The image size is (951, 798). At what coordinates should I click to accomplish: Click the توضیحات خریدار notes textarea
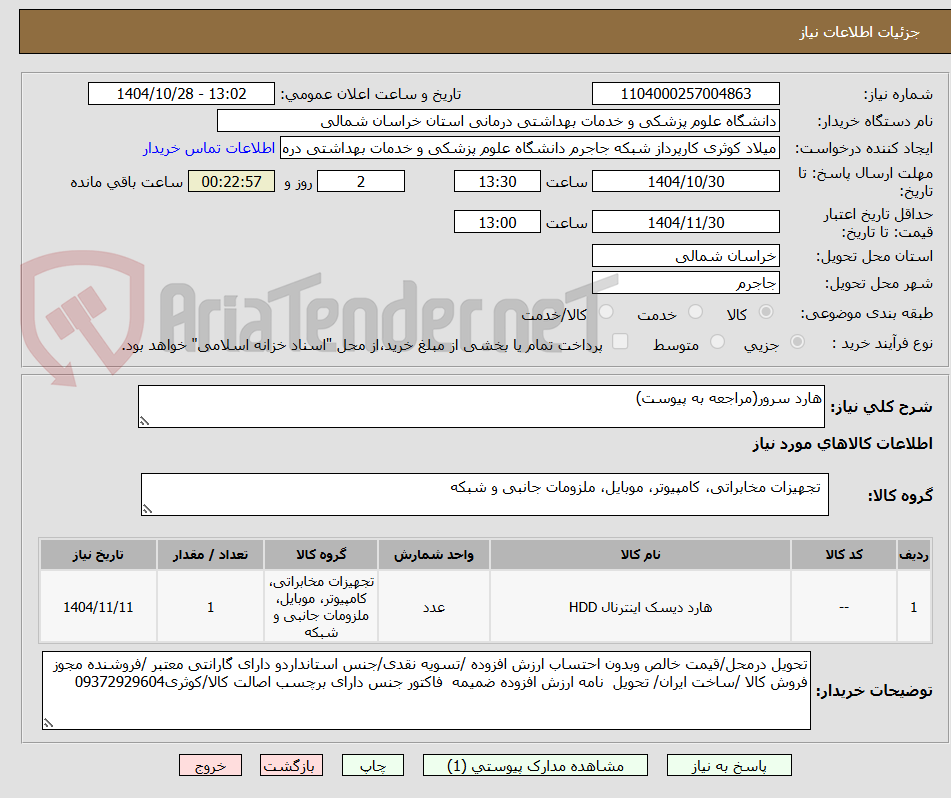426,691
